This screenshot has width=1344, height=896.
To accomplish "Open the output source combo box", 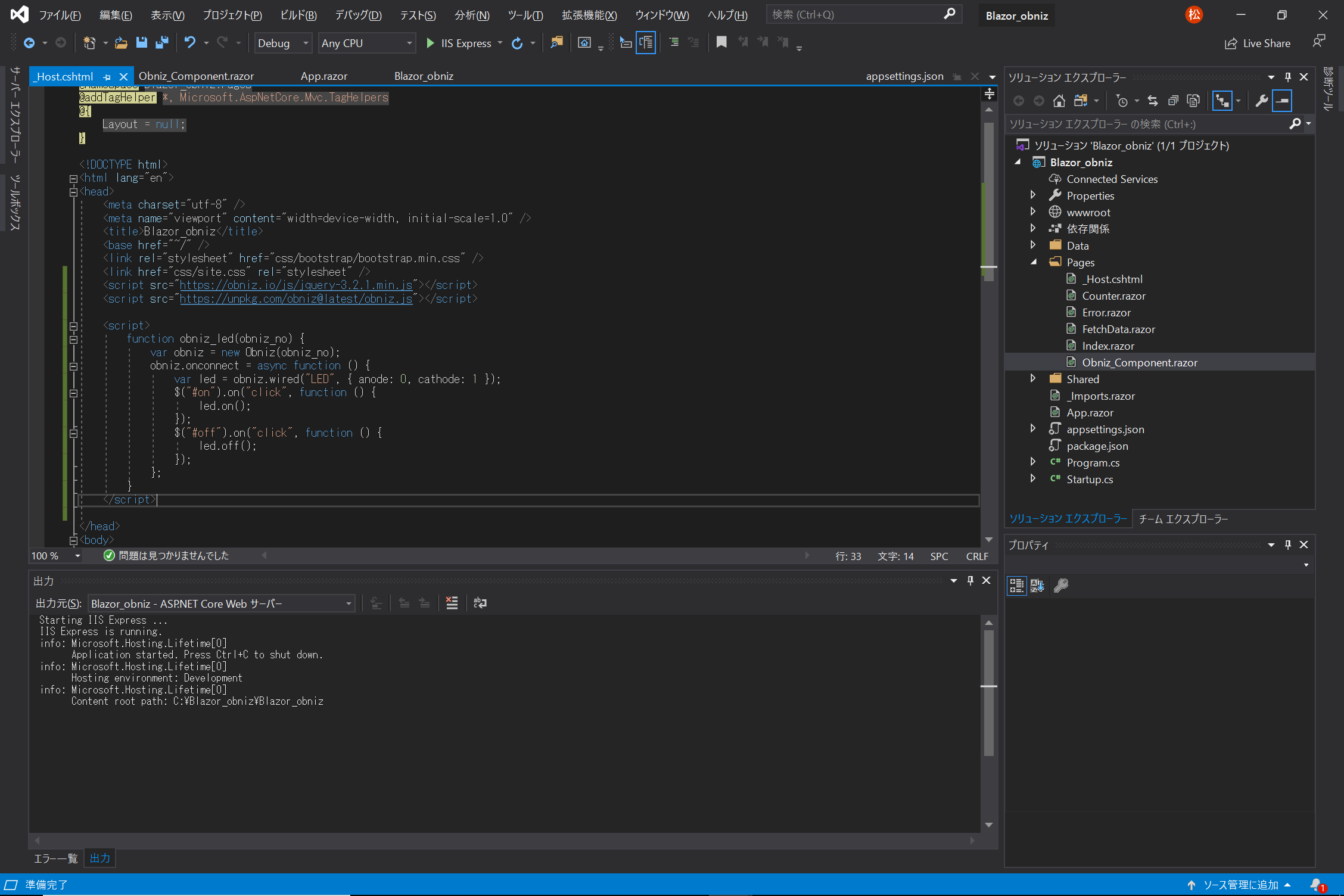I will tap(221, 603).
